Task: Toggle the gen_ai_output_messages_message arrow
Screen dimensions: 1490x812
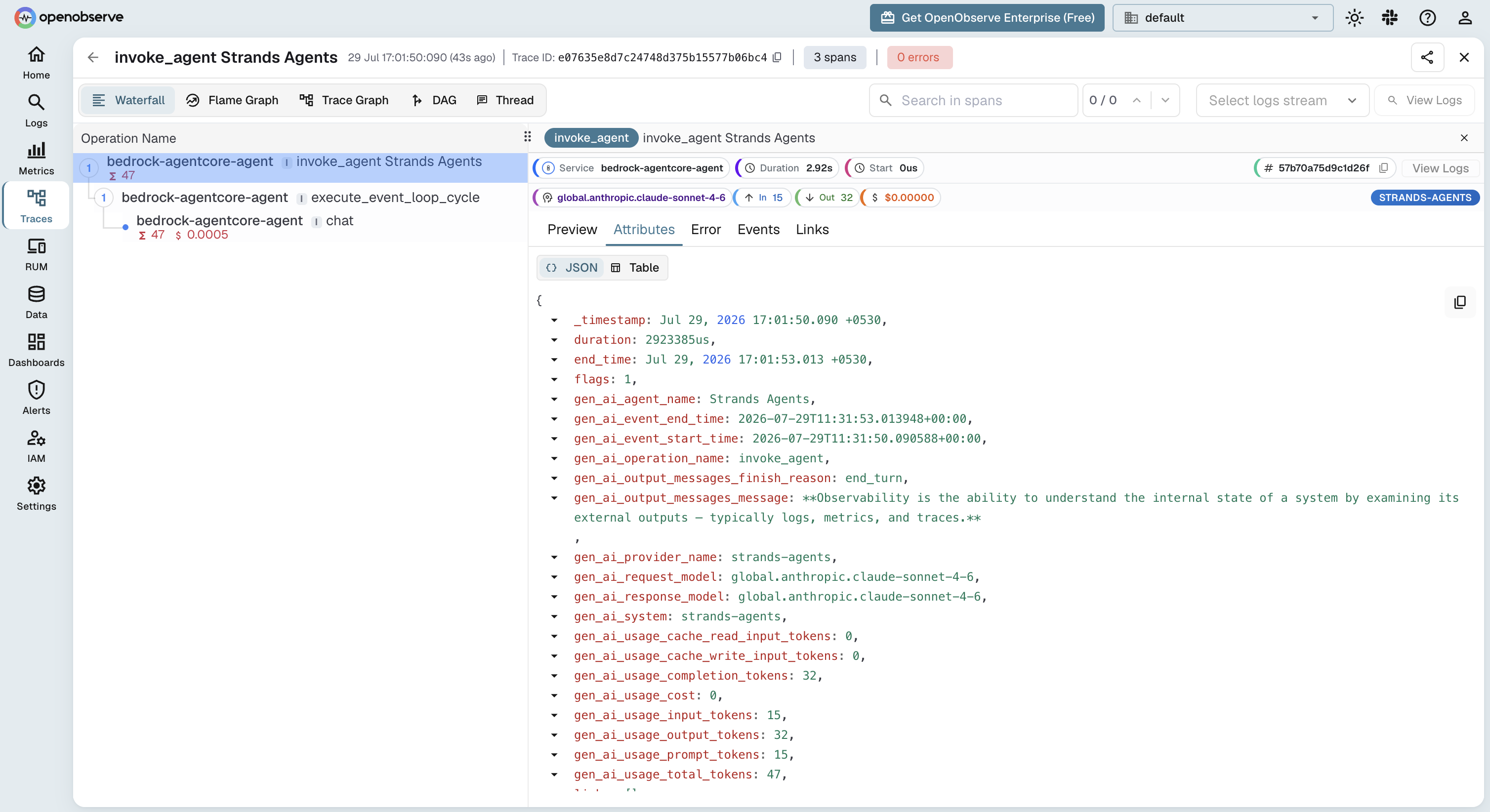Action: coord(554,498)
